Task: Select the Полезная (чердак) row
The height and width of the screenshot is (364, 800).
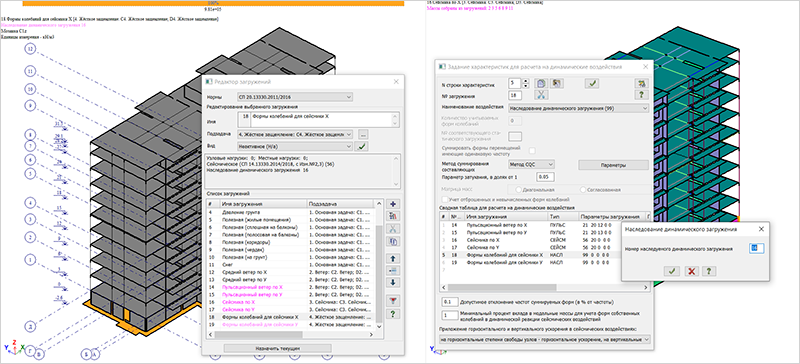Action: pos(290,249)
